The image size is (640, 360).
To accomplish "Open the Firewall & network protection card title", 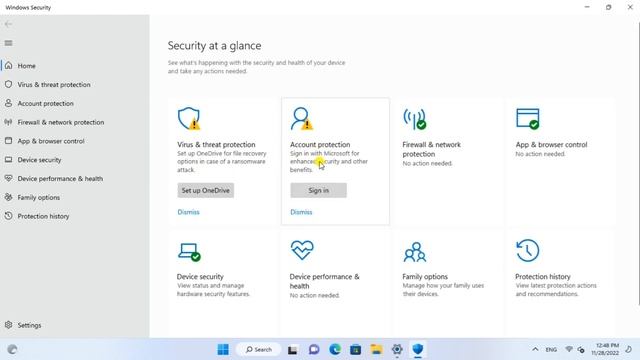I will pos(431,149).
